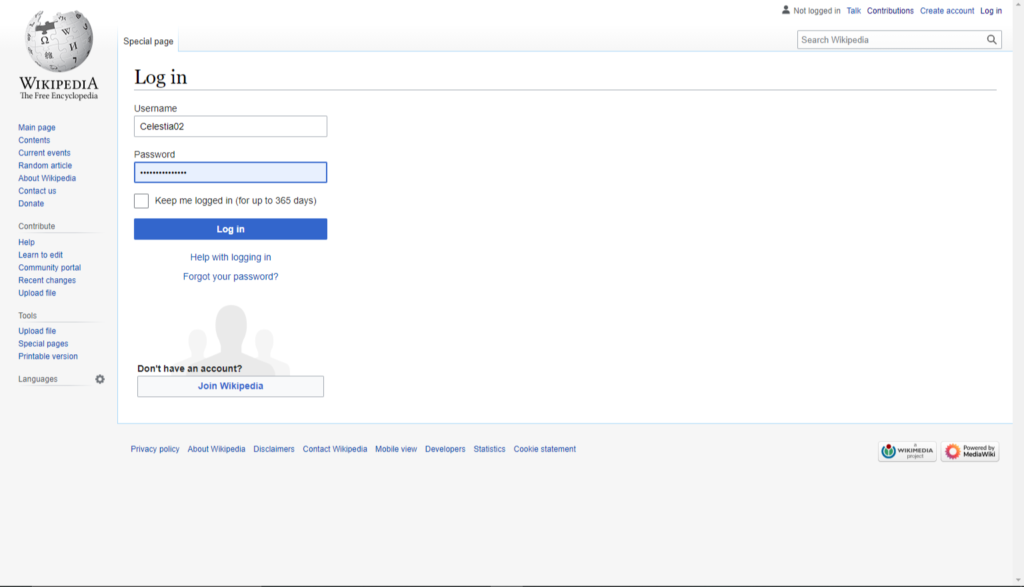Open Help with logging in link

point(231,257)
